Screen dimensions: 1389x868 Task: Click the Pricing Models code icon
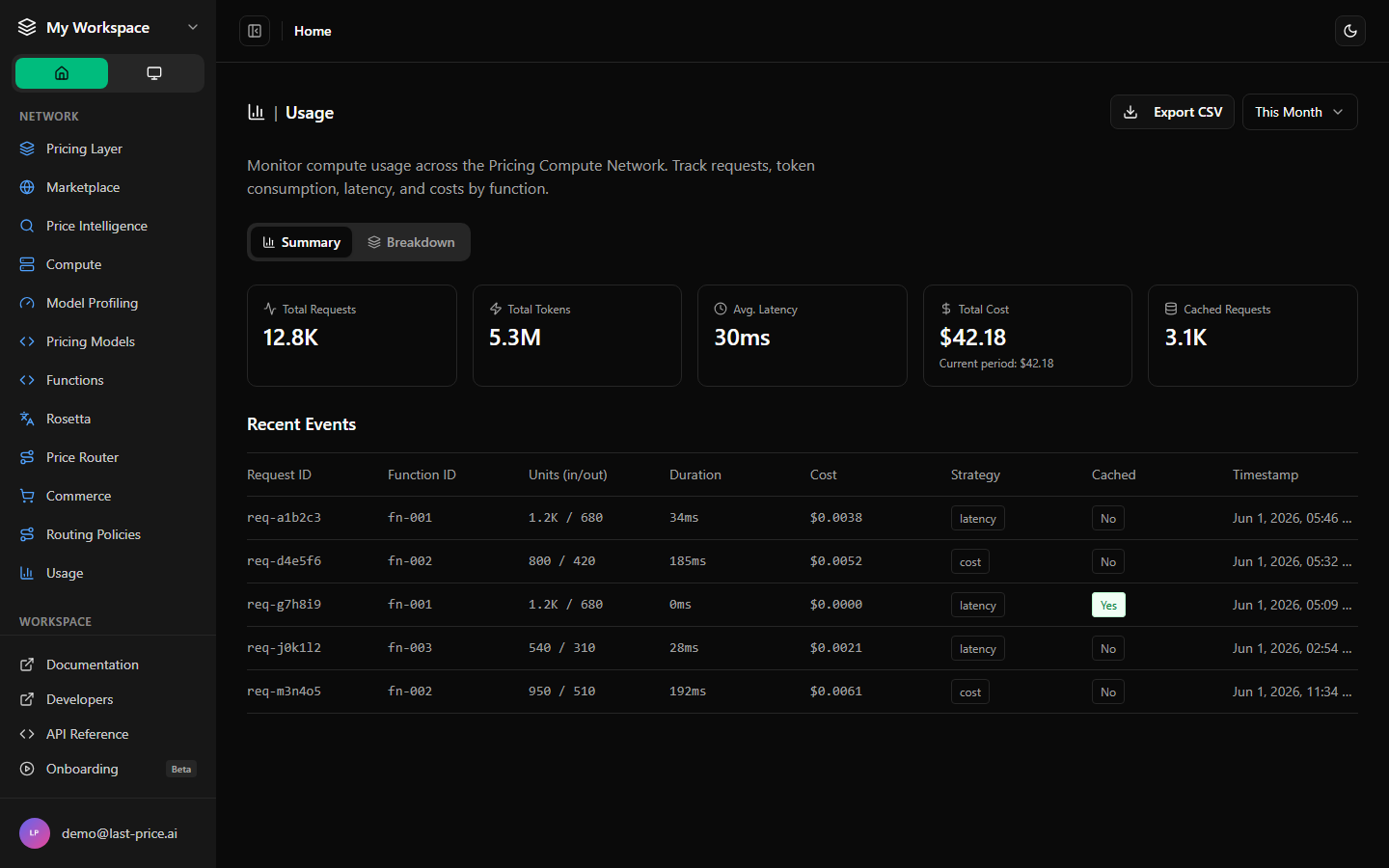(x=27, y=341)
